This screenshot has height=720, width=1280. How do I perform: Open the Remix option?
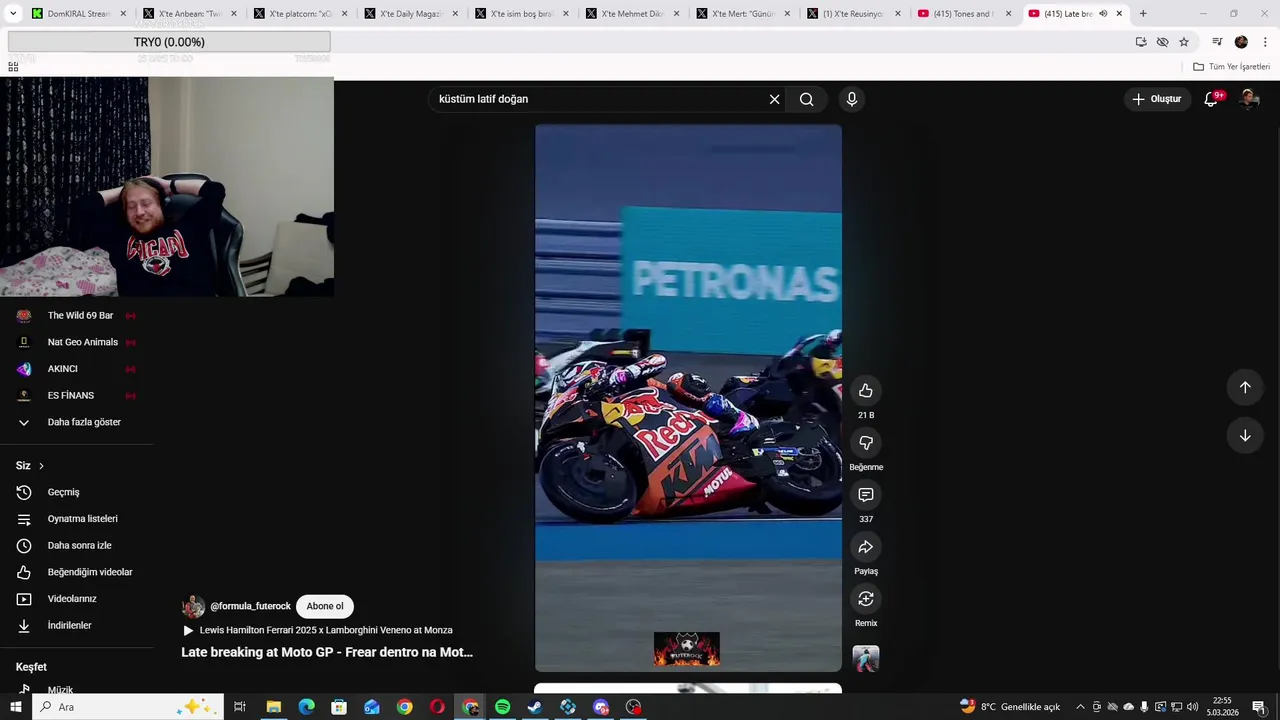coord(866,599)
